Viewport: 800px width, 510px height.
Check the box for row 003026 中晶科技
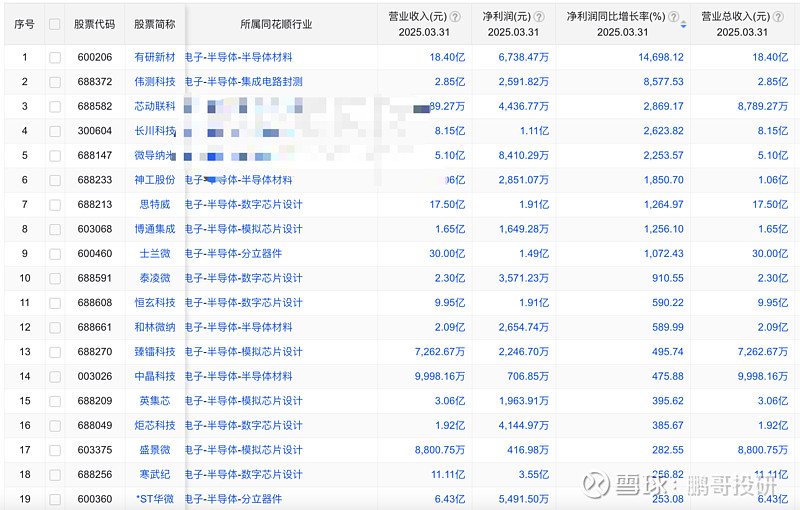pos(55,376)
